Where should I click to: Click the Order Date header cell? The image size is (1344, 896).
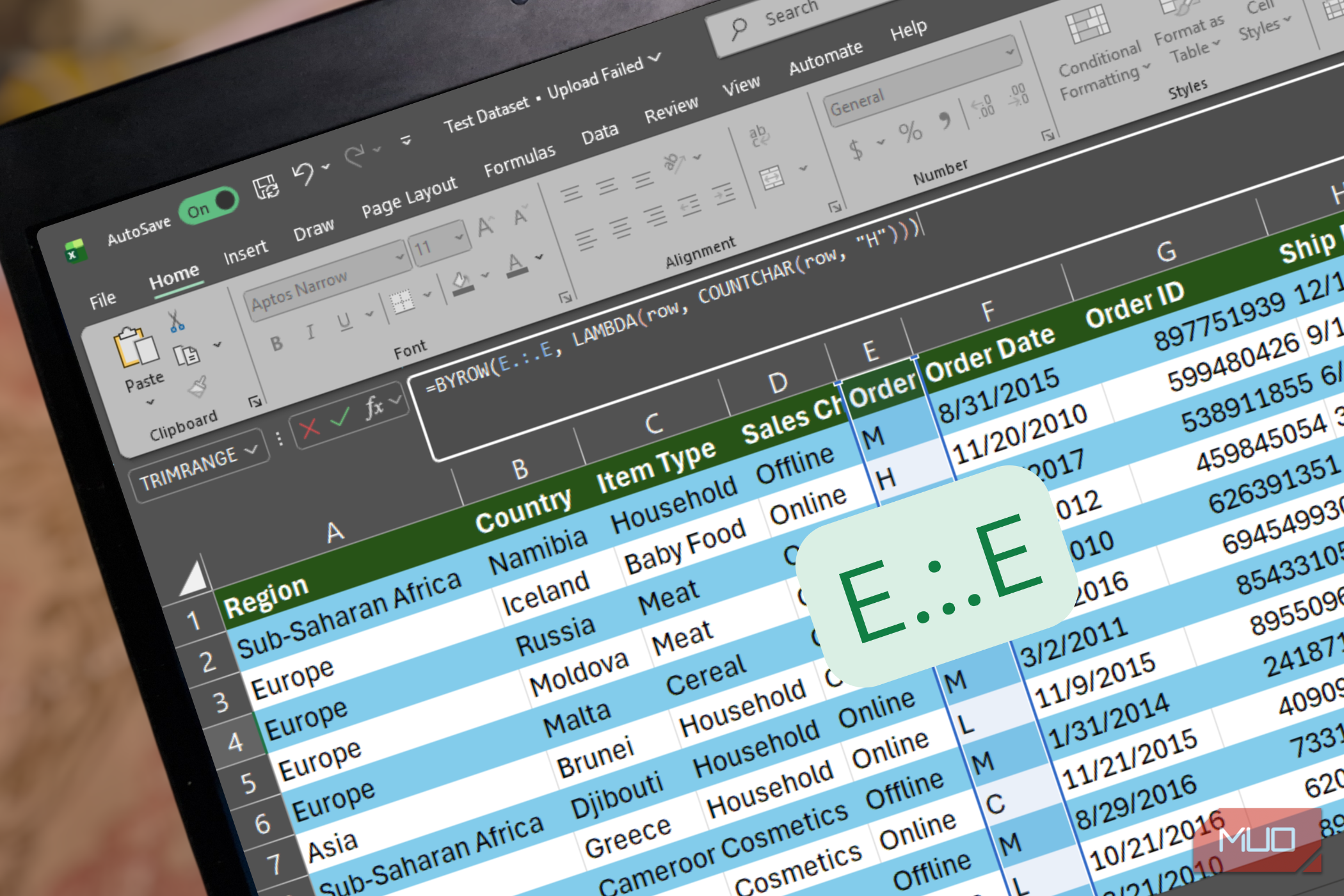(x=989, y=354)
